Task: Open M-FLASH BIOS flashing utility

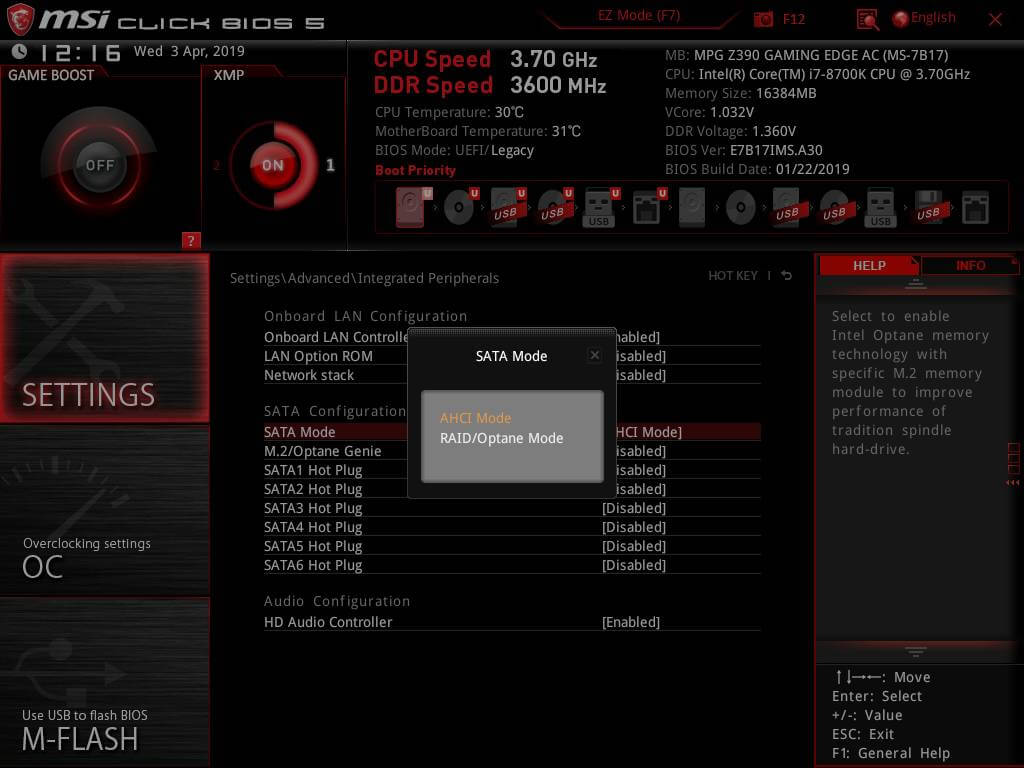Action: (x=104, y=682)
